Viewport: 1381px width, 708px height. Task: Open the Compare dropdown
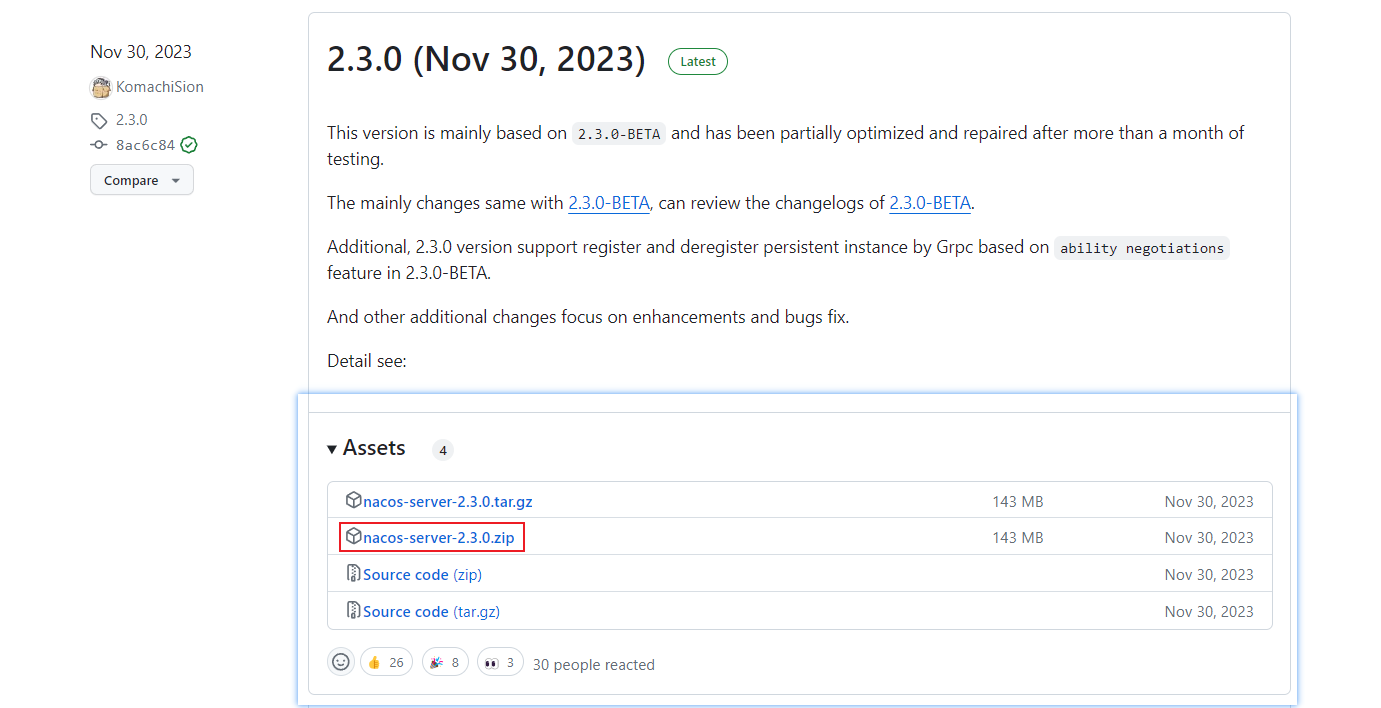[x=142, y=180]
